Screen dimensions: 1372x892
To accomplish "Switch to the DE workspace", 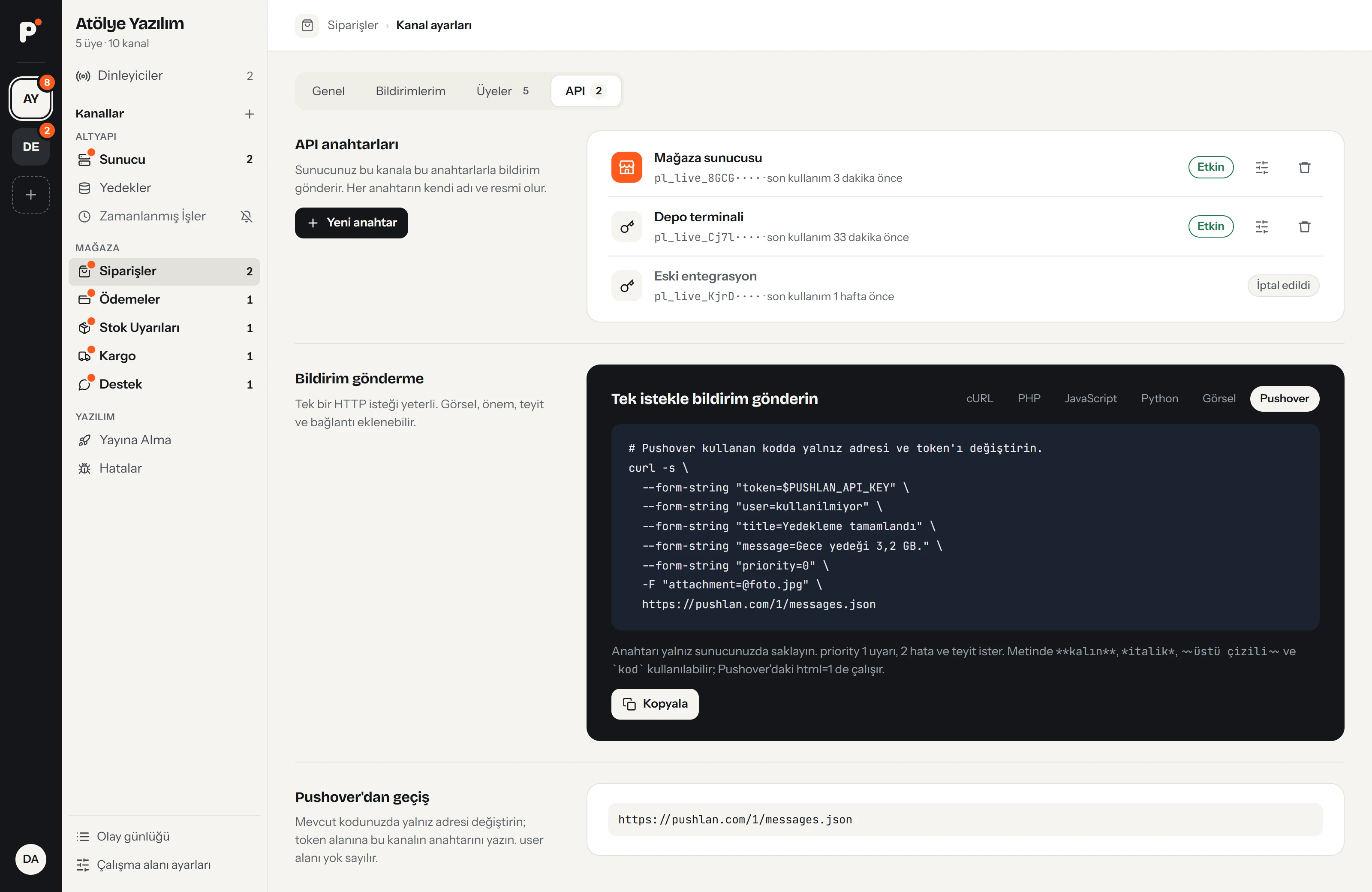I will (x=31, y=147).
